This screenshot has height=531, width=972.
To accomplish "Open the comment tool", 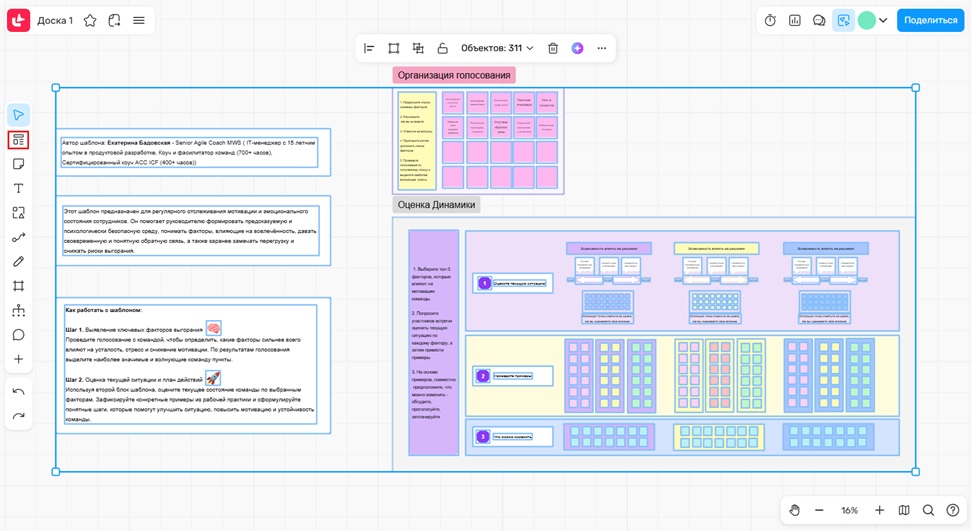I will click(x=18, y=335).
